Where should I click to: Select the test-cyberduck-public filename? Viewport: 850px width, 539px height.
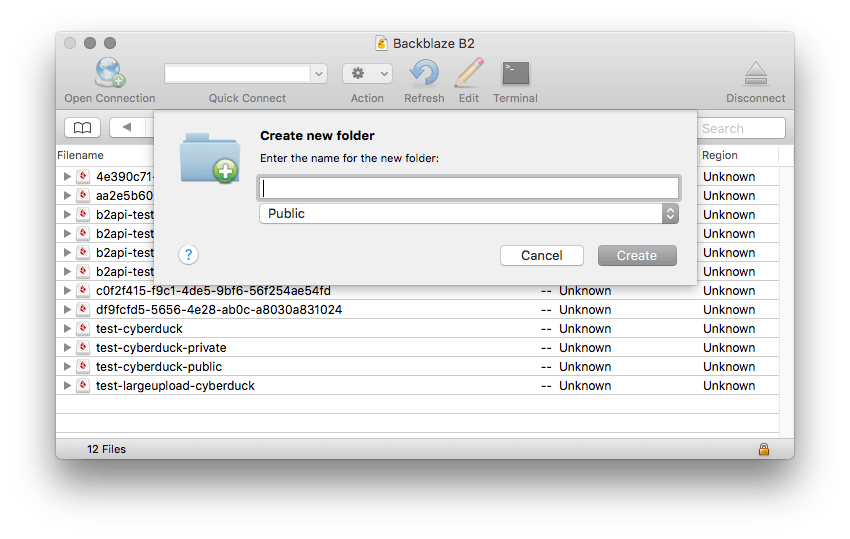(159, 367)
